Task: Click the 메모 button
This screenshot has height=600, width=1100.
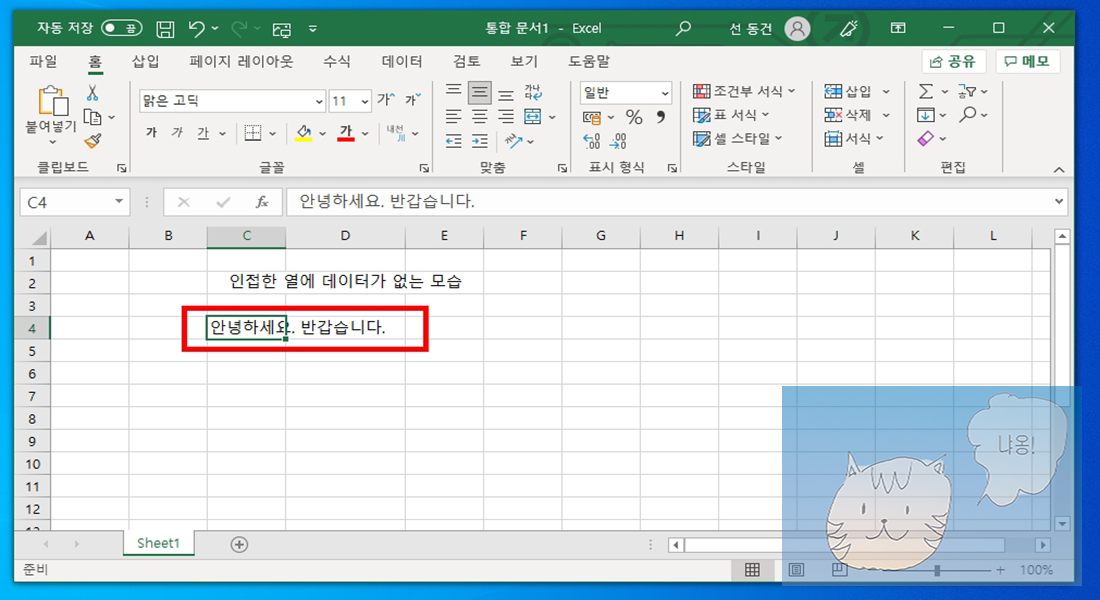Action: tap(1027, 62)
